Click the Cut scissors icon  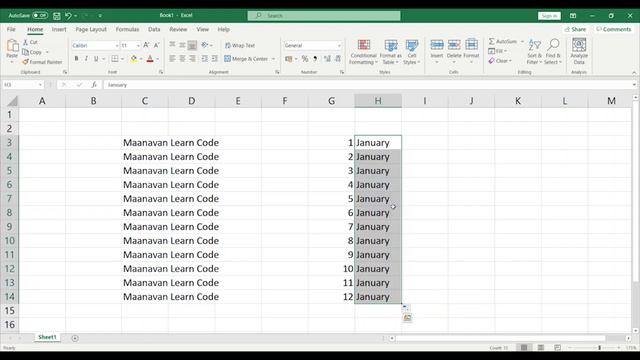click(25, 42)
